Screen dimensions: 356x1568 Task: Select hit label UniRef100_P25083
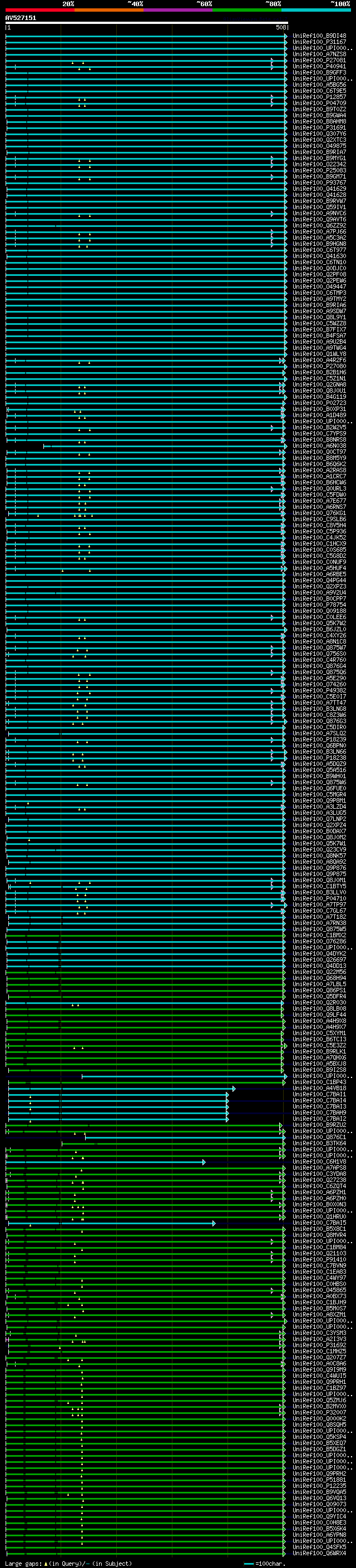click(x=319, y=170)
